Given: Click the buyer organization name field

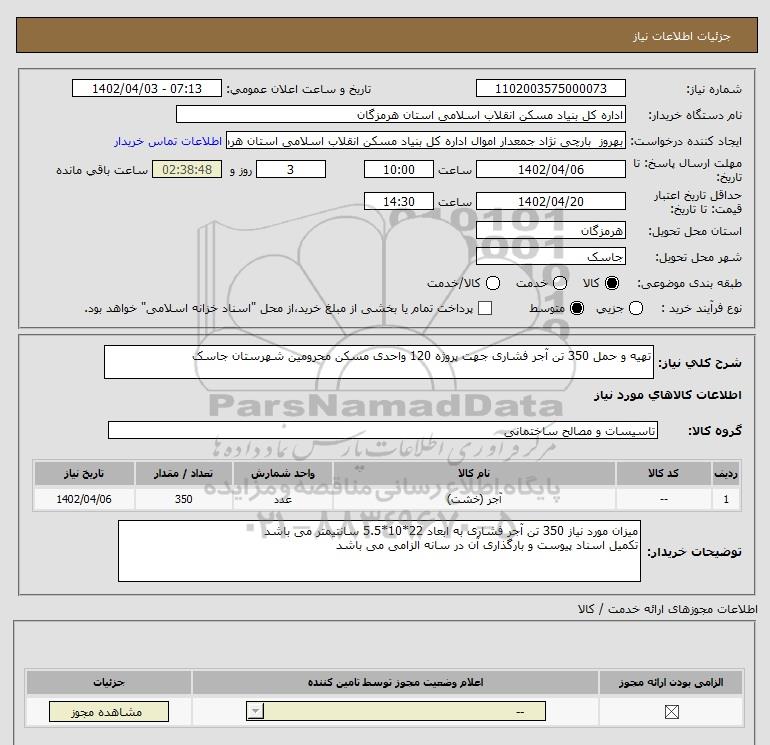Looking at the screenshot, I should pos(401,115).
